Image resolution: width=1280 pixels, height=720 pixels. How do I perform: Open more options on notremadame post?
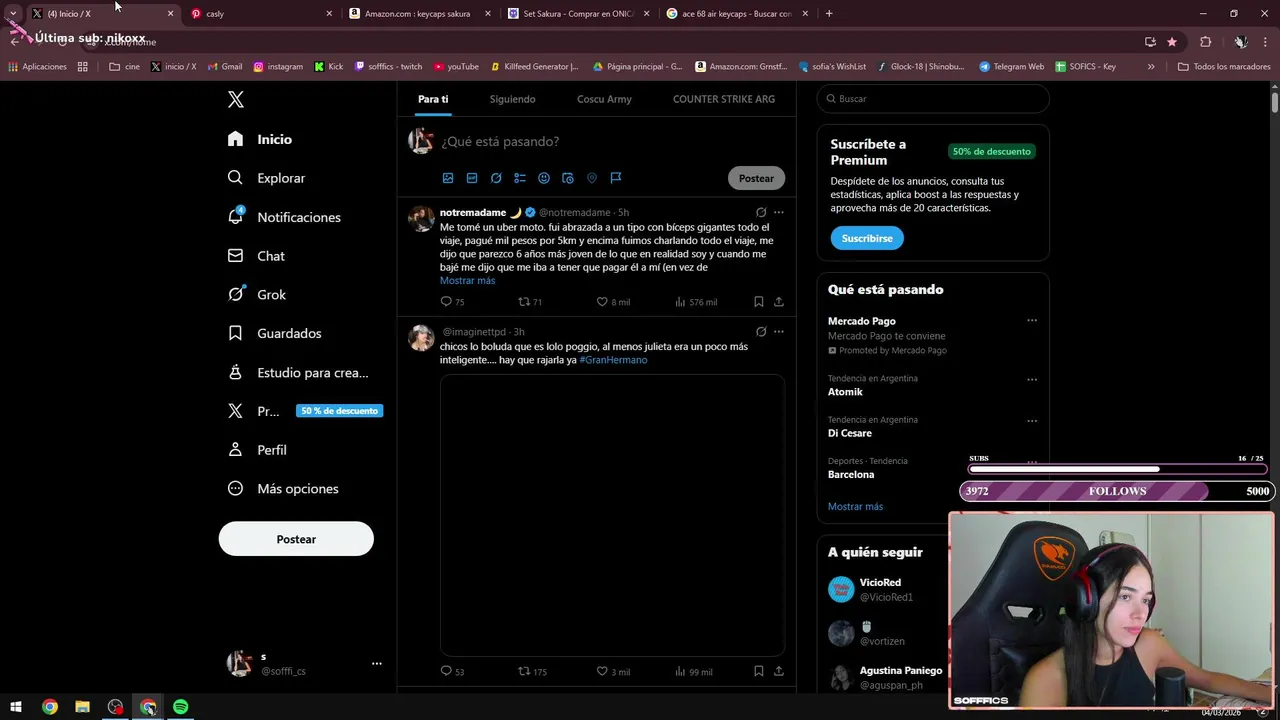point(779,212)
